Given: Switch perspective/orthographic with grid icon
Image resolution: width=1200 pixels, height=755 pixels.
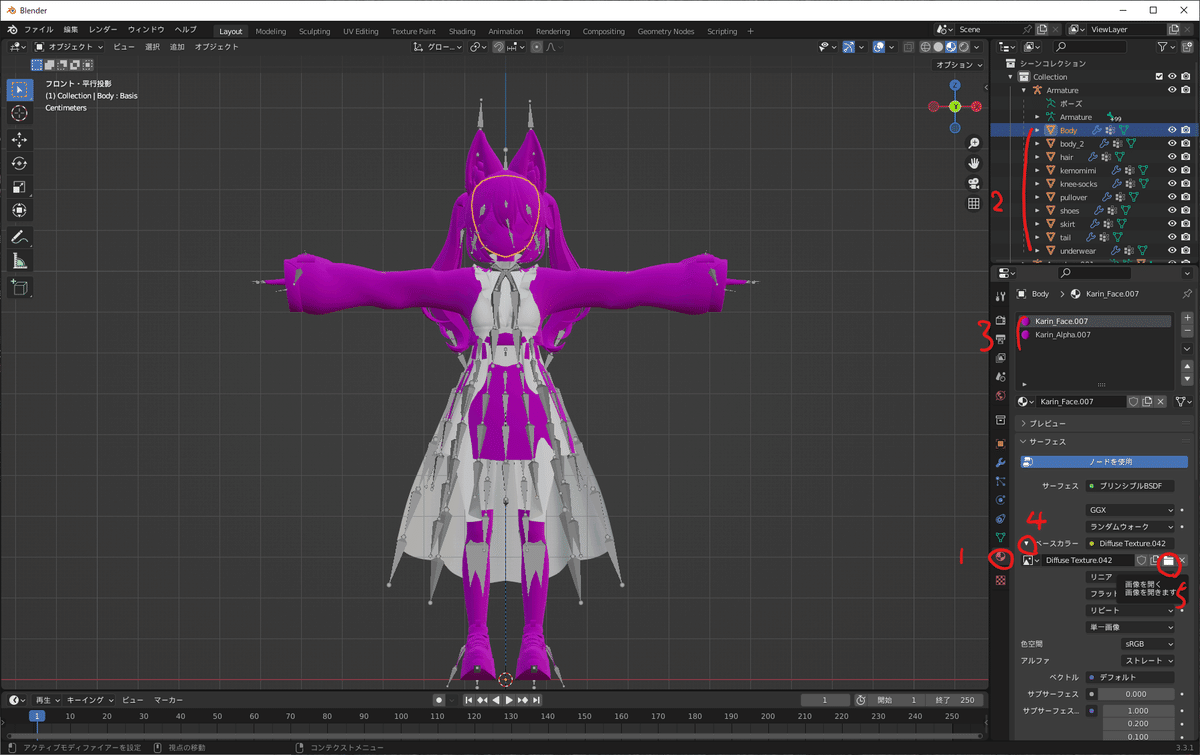Looking at the screenshot, I should [973, 203].
